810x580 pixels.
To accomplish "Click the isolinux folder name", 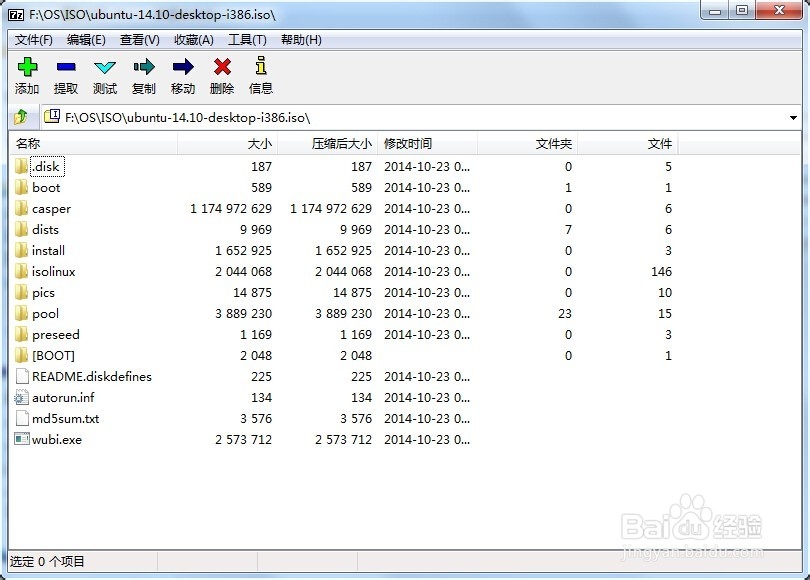I will pyautogui.click(x=54, y=272).
